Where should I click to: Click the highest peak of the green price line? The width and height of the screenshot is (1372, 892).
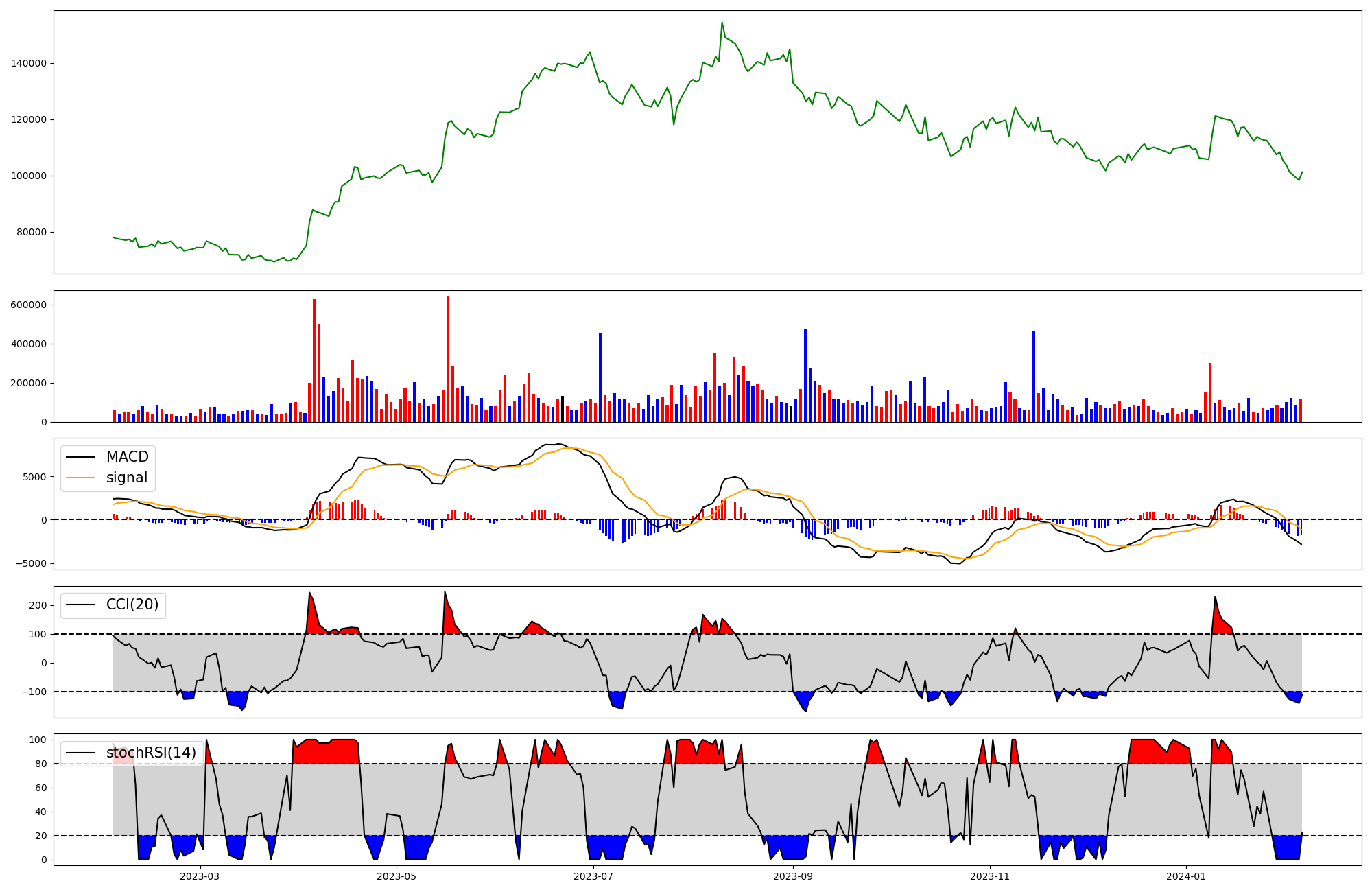pyautogui.click(x=722, y=23)
